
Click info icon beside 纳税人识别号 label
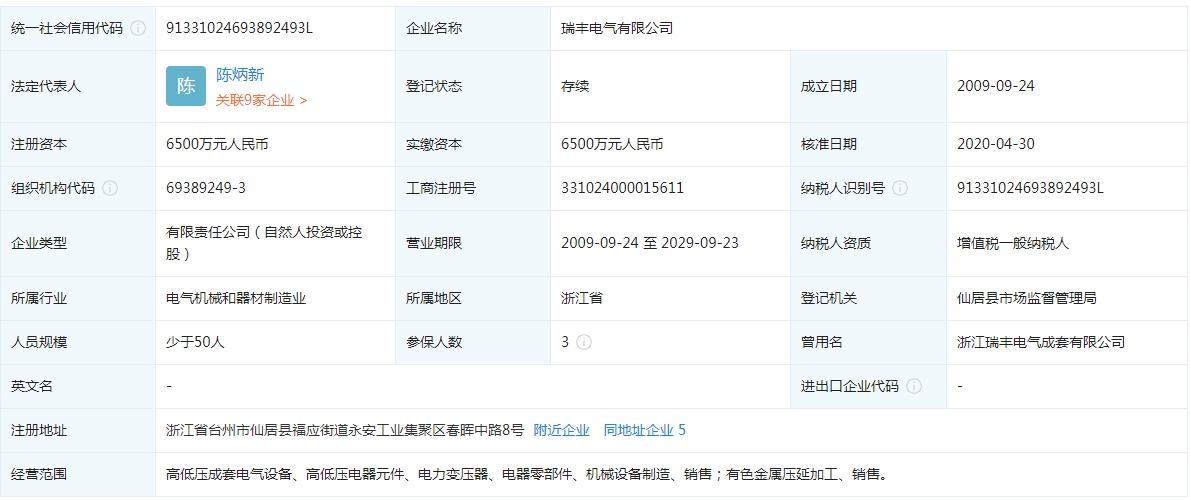(900, 188)
